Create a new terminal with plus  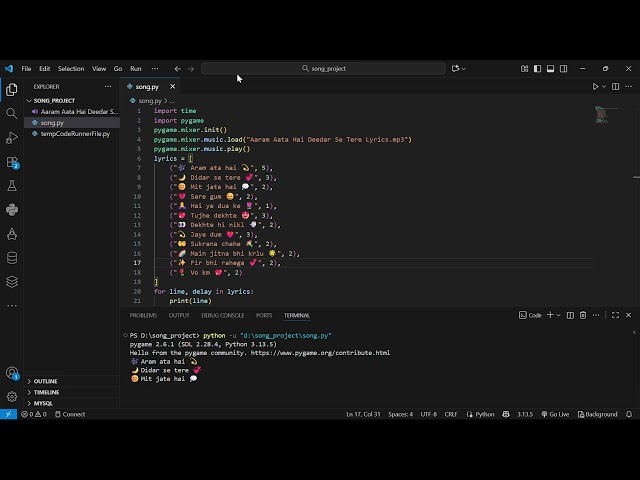click(550, 315)
